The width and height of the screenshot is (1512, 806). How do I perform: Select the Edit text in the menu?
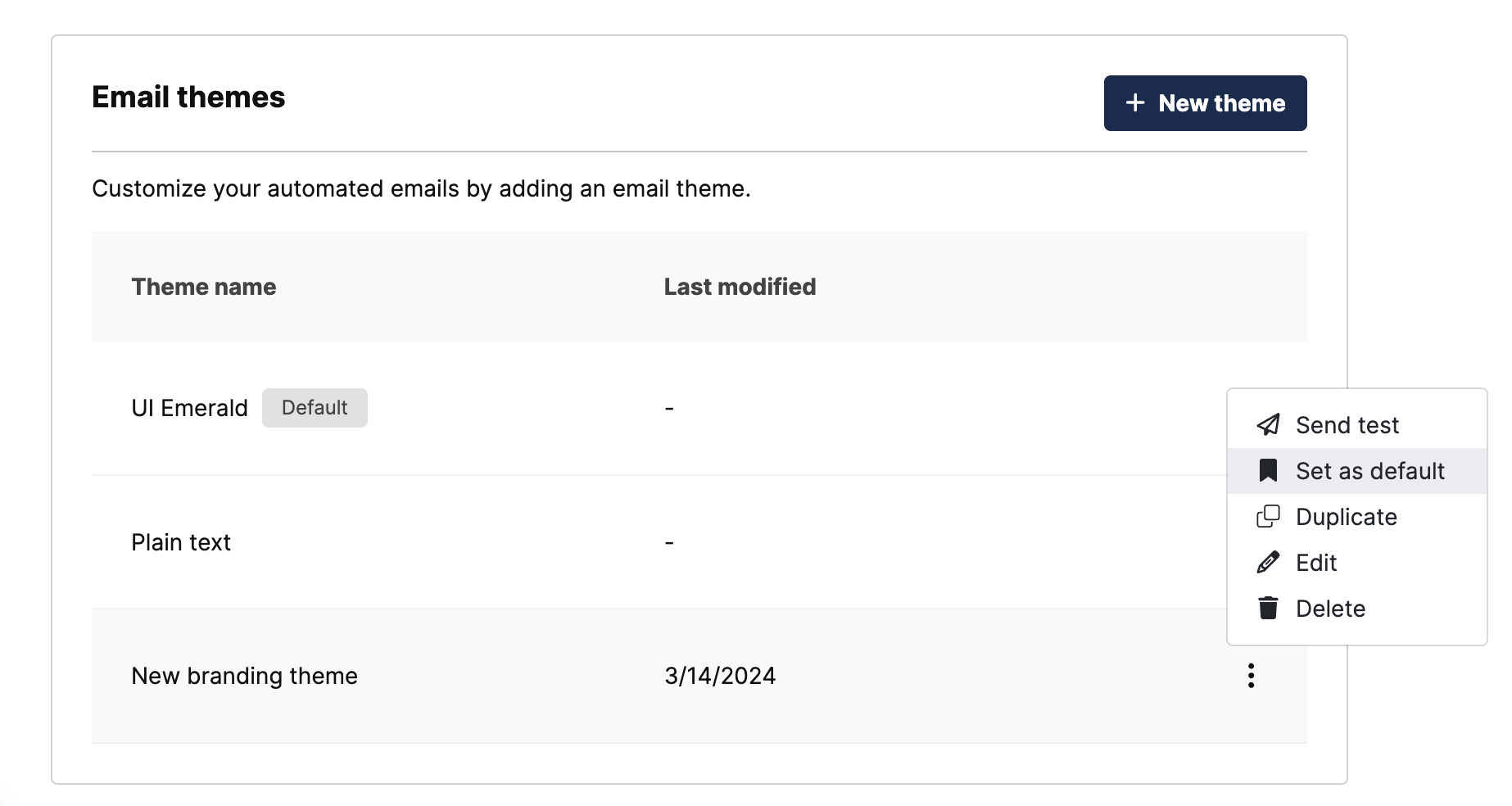(1316, 563)
